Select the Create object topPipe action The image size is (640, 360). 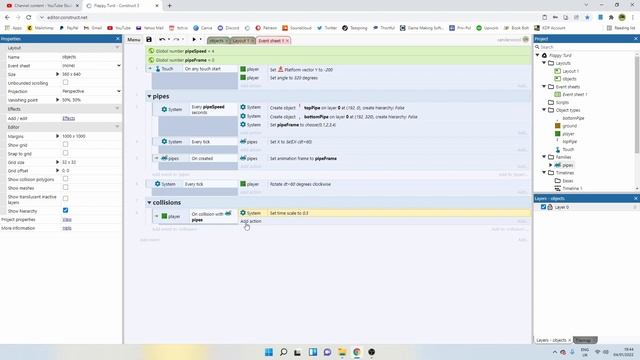point(337,108)
